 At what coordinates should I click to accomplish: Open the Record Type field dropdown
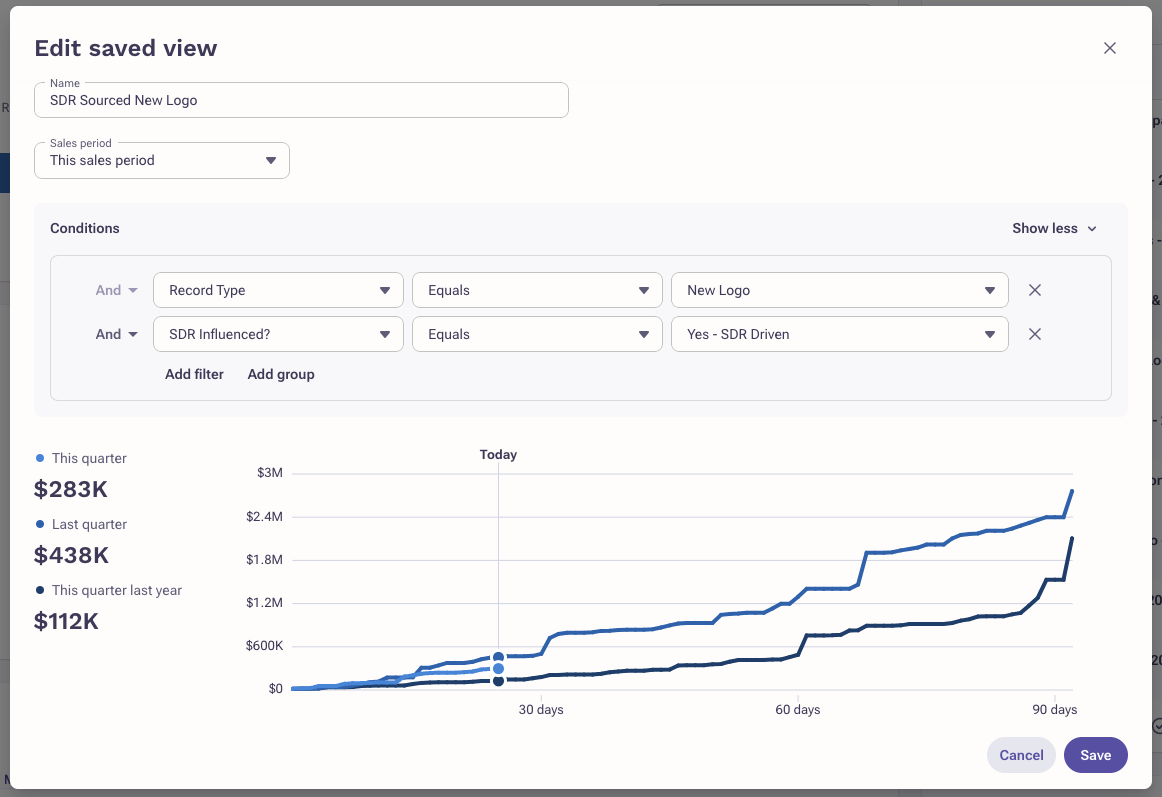278,290
